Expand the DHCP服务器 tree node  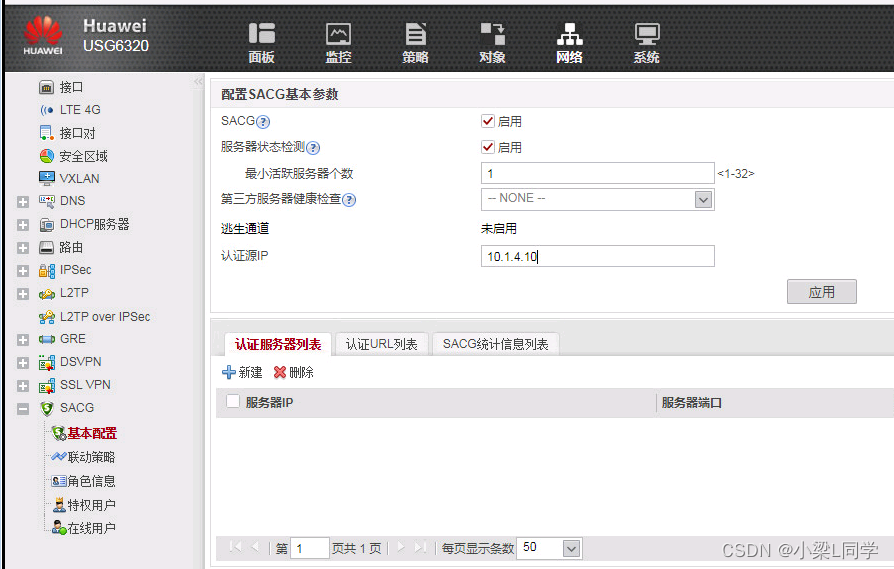23,225
